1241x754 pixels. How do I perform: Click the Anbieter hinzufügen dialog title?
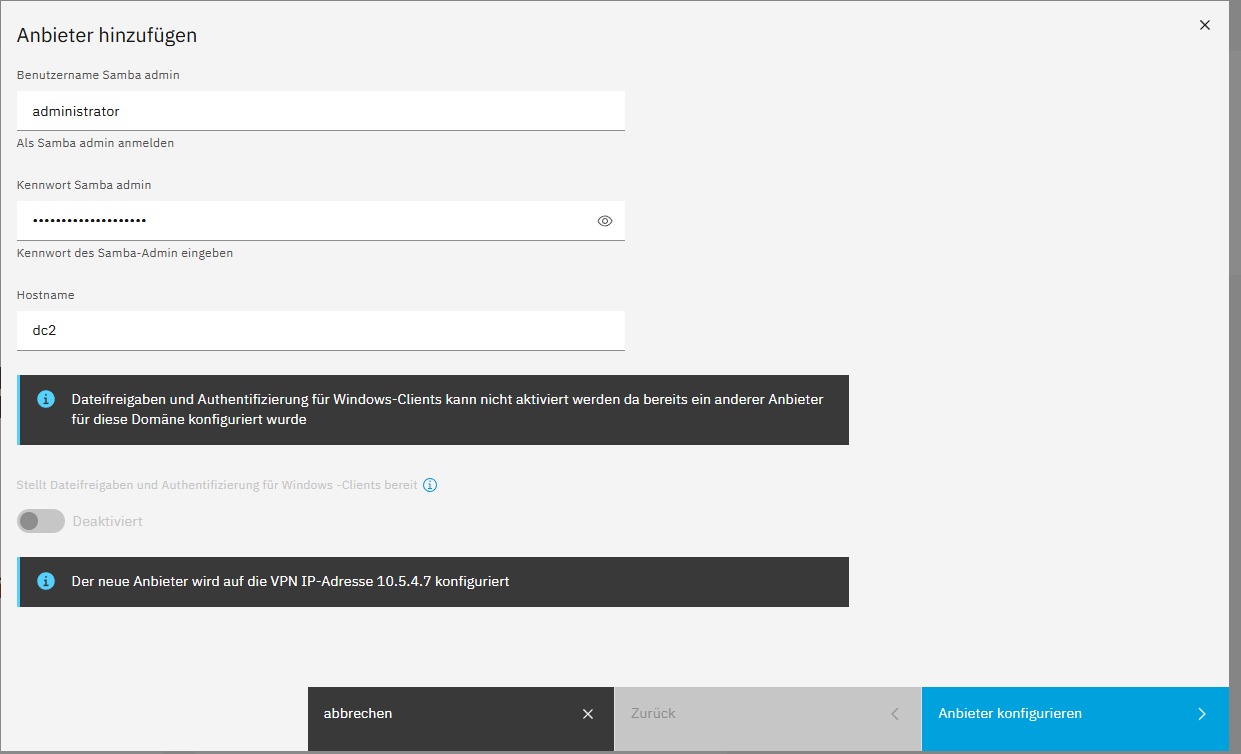coord(107,35)
